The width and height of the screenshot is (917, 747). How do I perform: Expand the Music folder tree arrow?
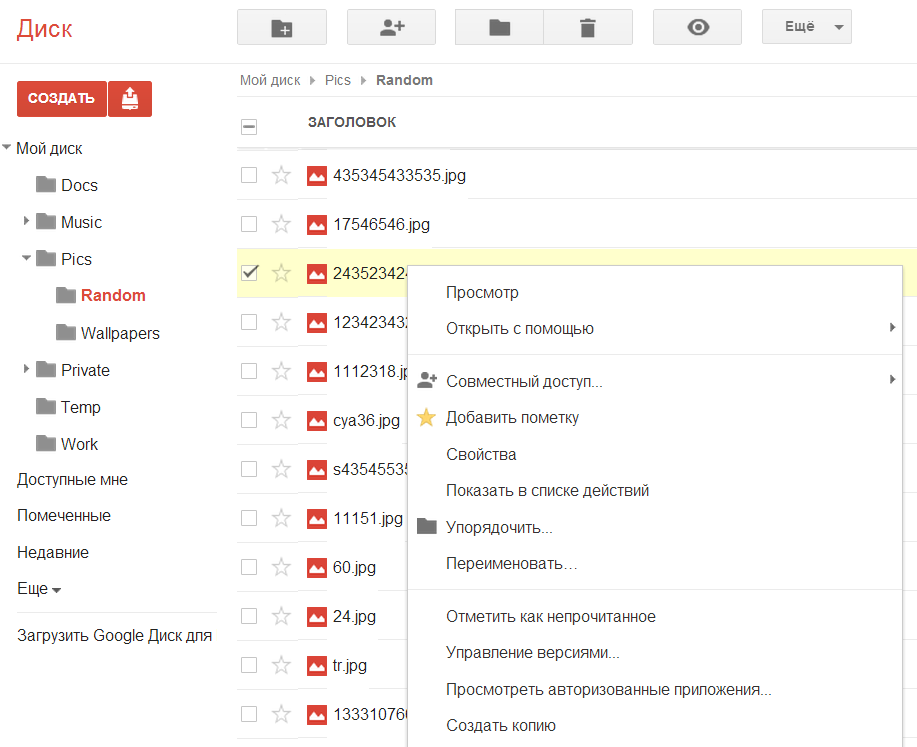(26, 222)
